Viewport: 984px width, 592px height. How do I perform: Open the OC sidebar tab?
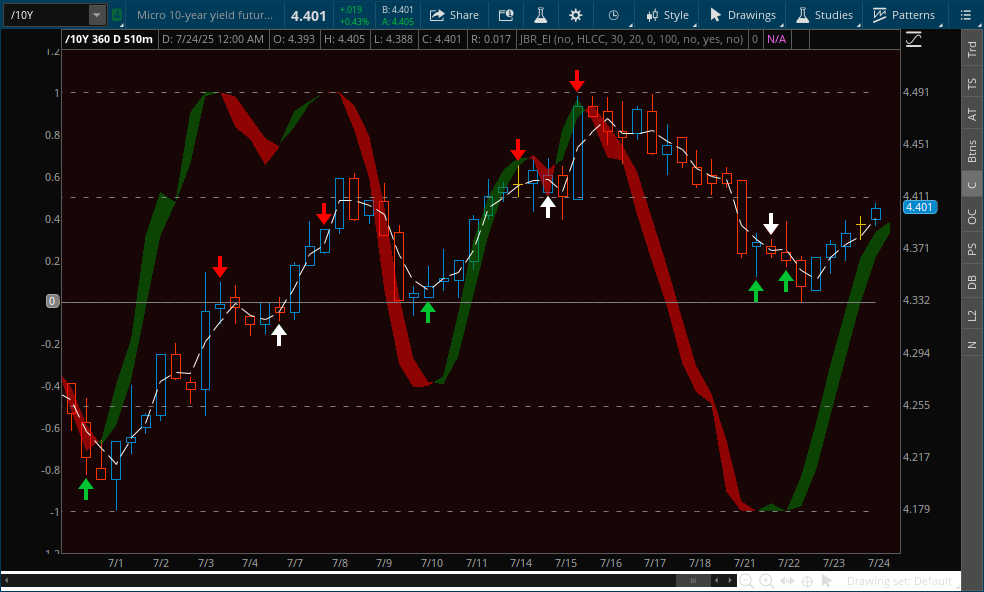click(972, 217)
